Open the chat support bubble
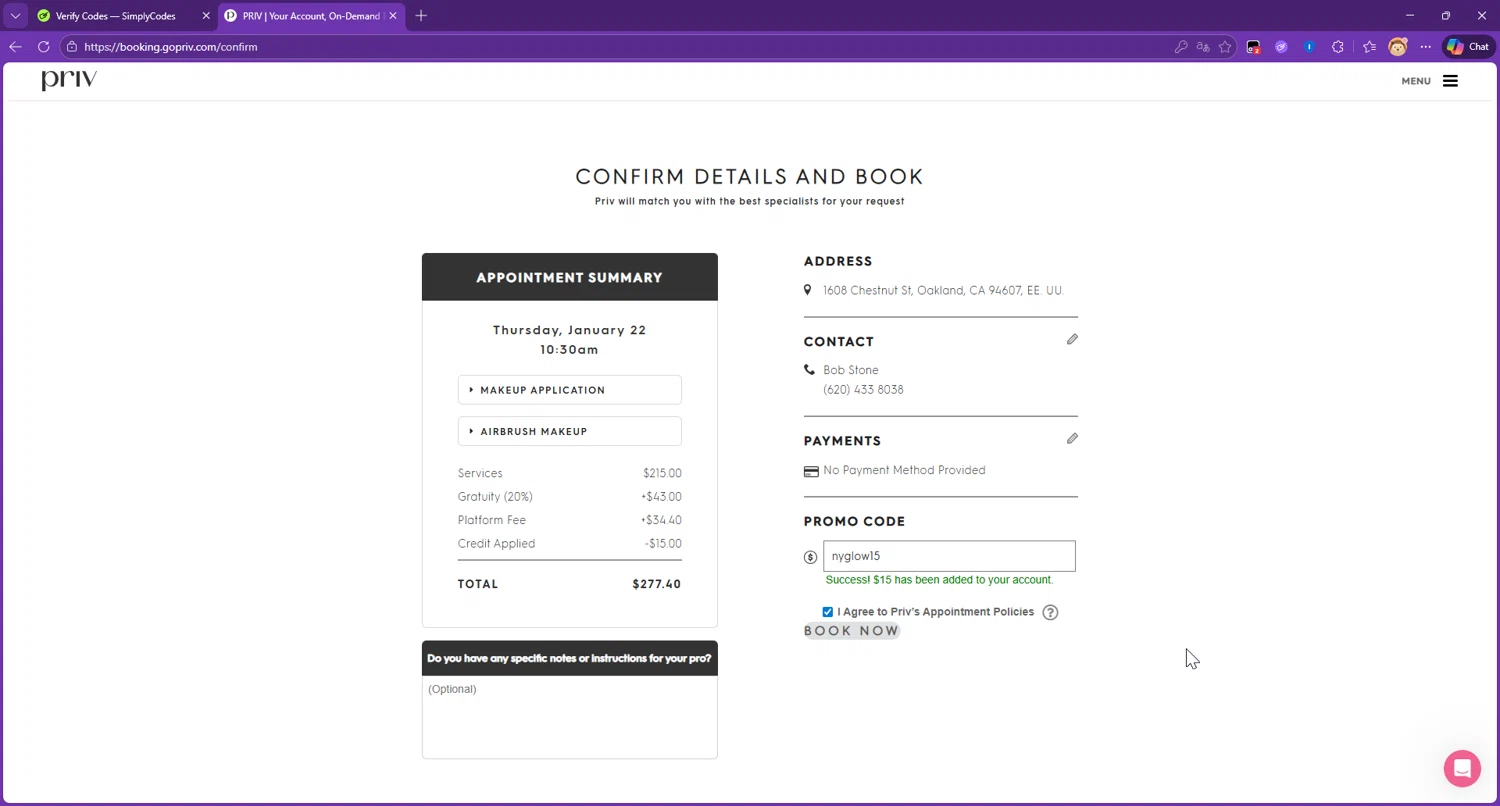 pyautogui.click(x=1462, y=768)
